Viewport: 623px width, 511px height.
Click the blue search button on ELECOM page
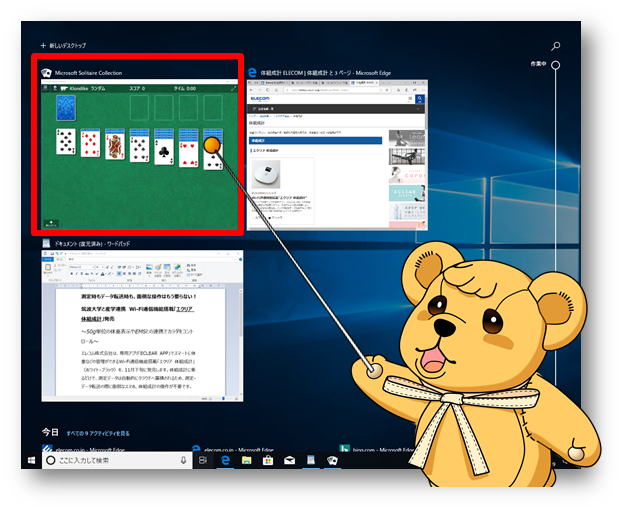coord(420,99)
